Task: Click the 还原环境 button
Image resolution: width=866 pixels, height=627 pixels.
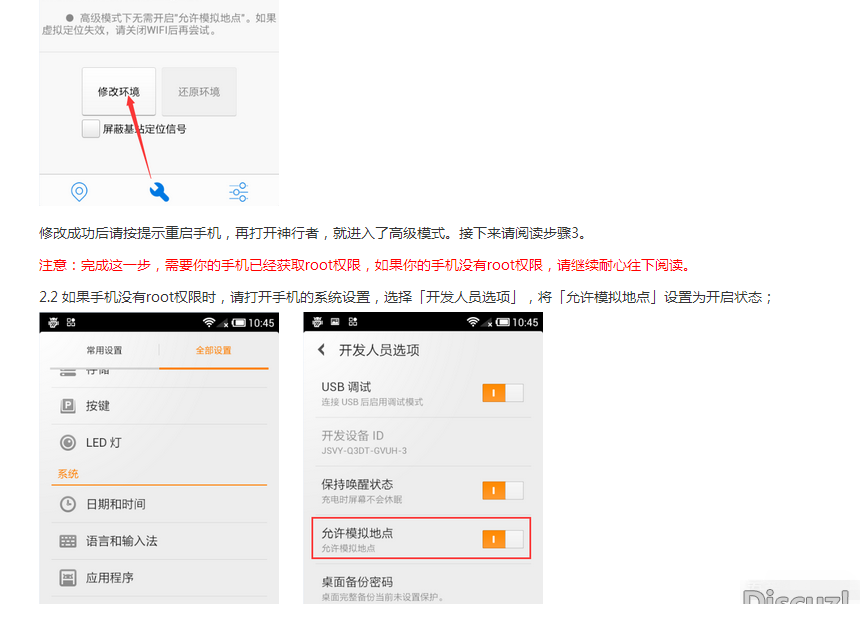Action: point(199,92)
